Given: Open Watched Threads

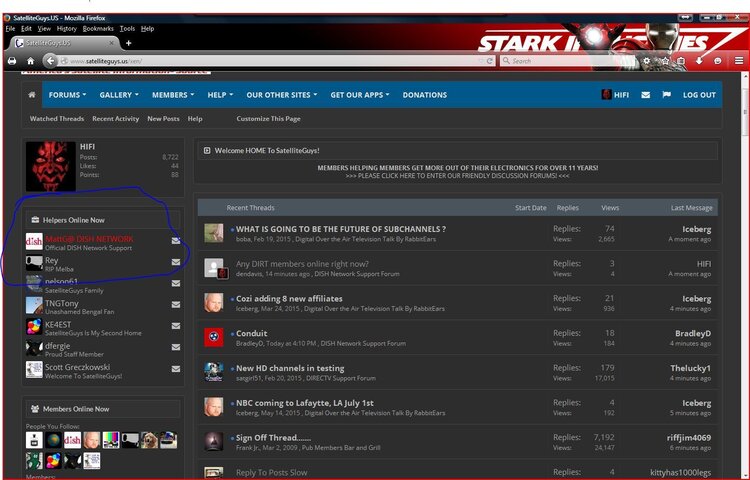Looking at the screenshot, I should (57, 119).
